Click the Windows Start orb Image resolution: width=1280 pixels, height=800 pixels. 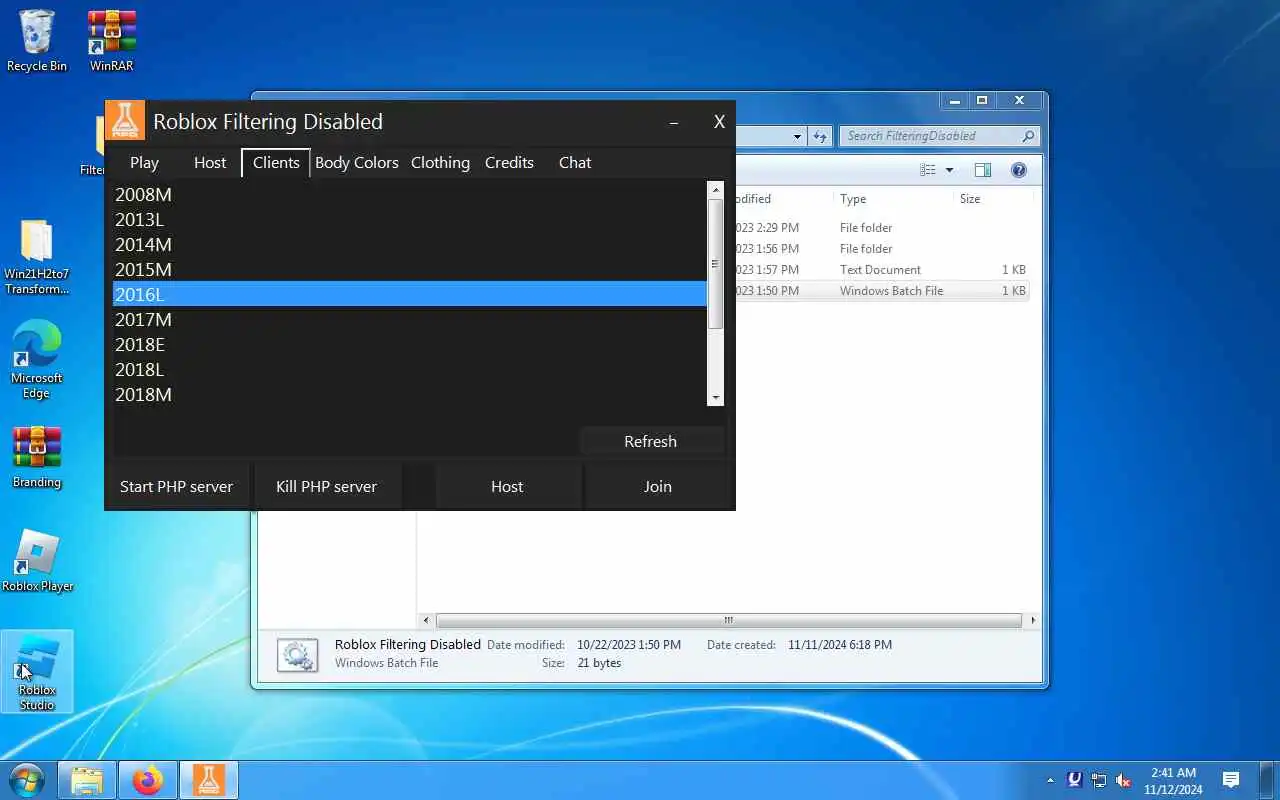(27, 780)
